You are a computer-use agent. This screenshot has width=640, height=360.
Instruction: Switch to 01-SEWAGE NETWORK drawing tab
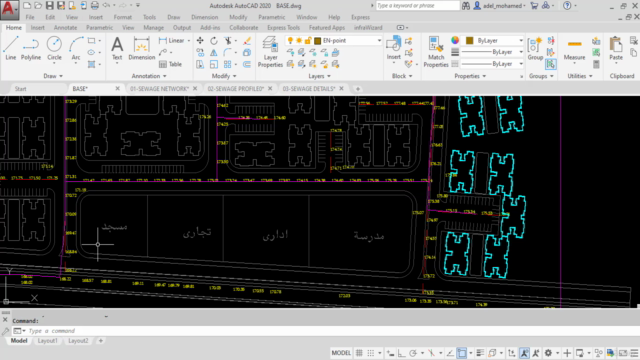(159, 89)
